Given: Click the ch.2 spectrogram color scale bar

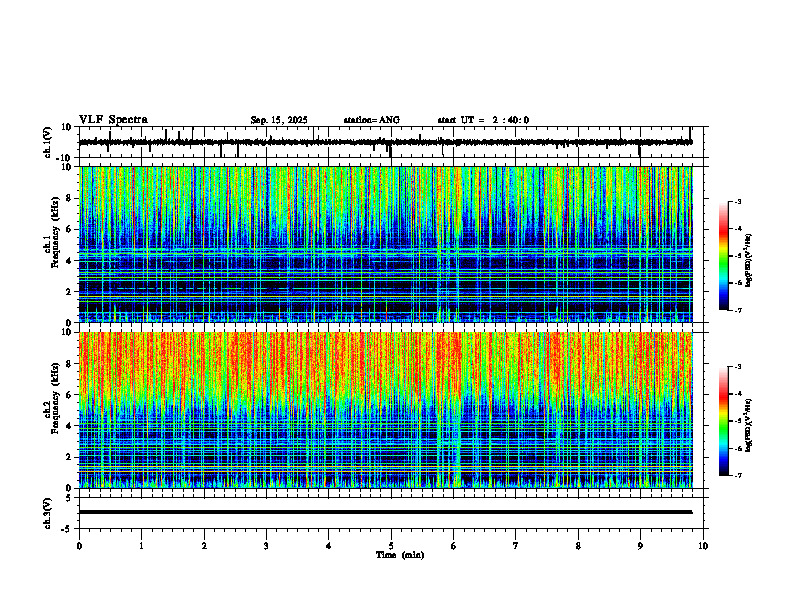Looking at the screenshot, I should [724, 421].
